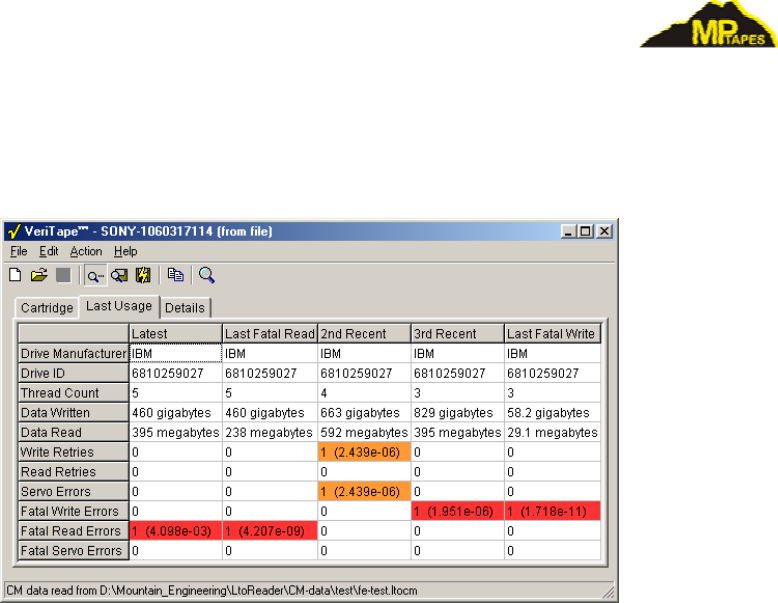The width and height of the screenshot is (778, 603).
Task: Click the magnifier over cartridge icon
Action: (x=120, y=275)
